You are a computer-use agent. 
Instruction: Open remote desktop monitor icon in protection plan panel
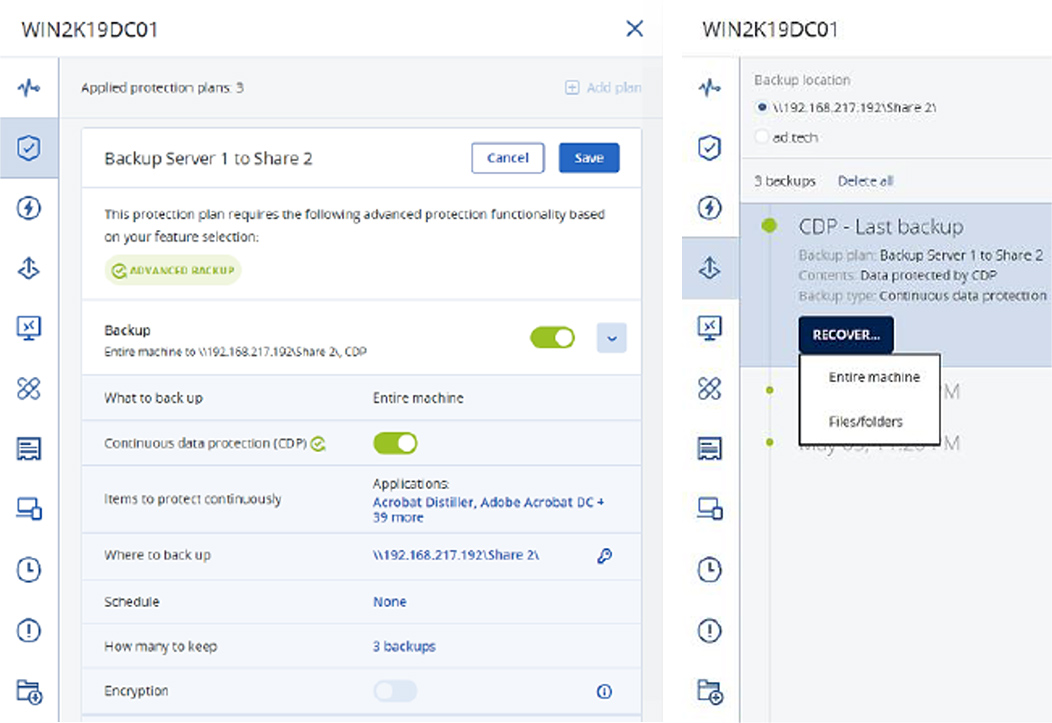coord(29,328)
